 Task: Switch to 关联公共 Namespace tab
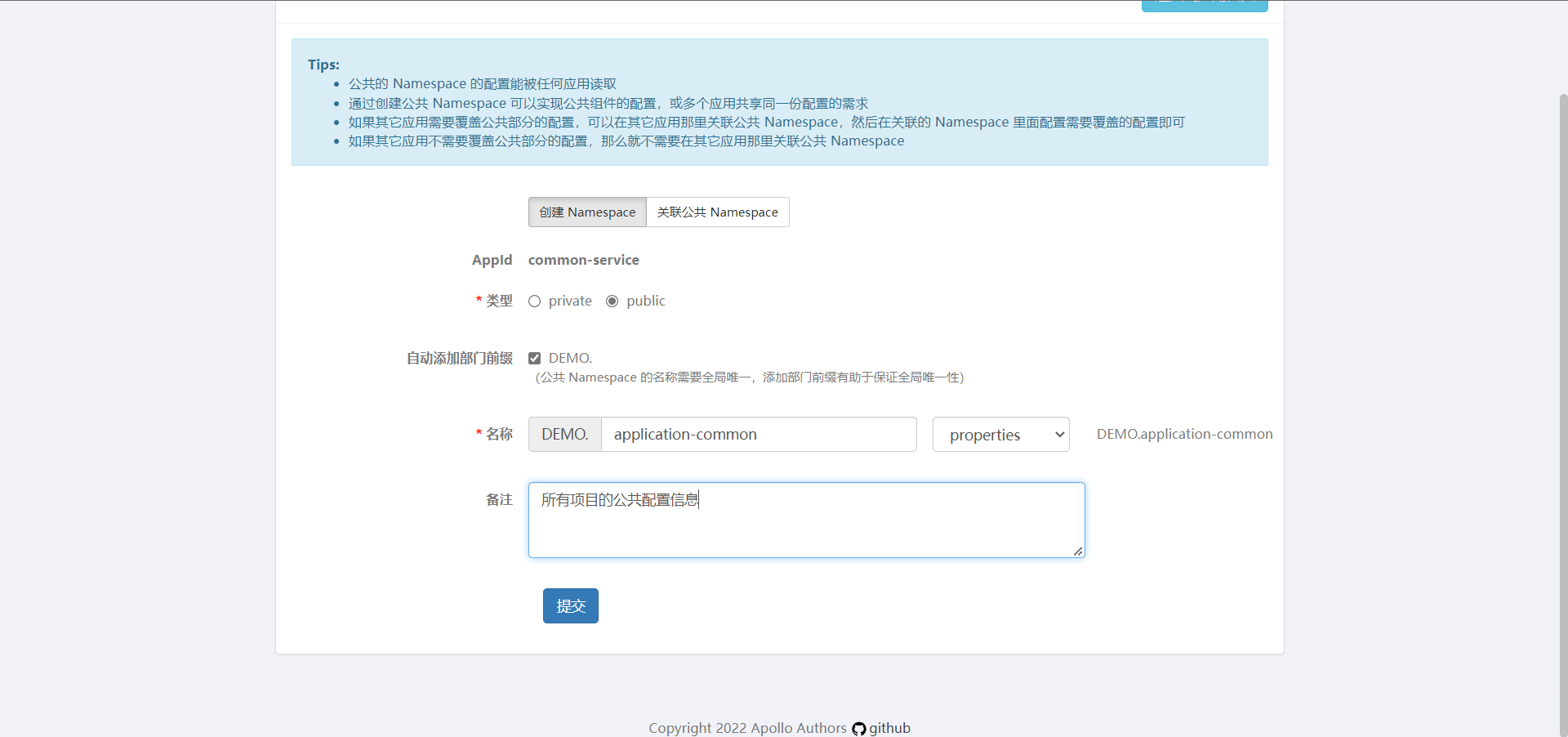pyautogui.click(x=717, y=212)
